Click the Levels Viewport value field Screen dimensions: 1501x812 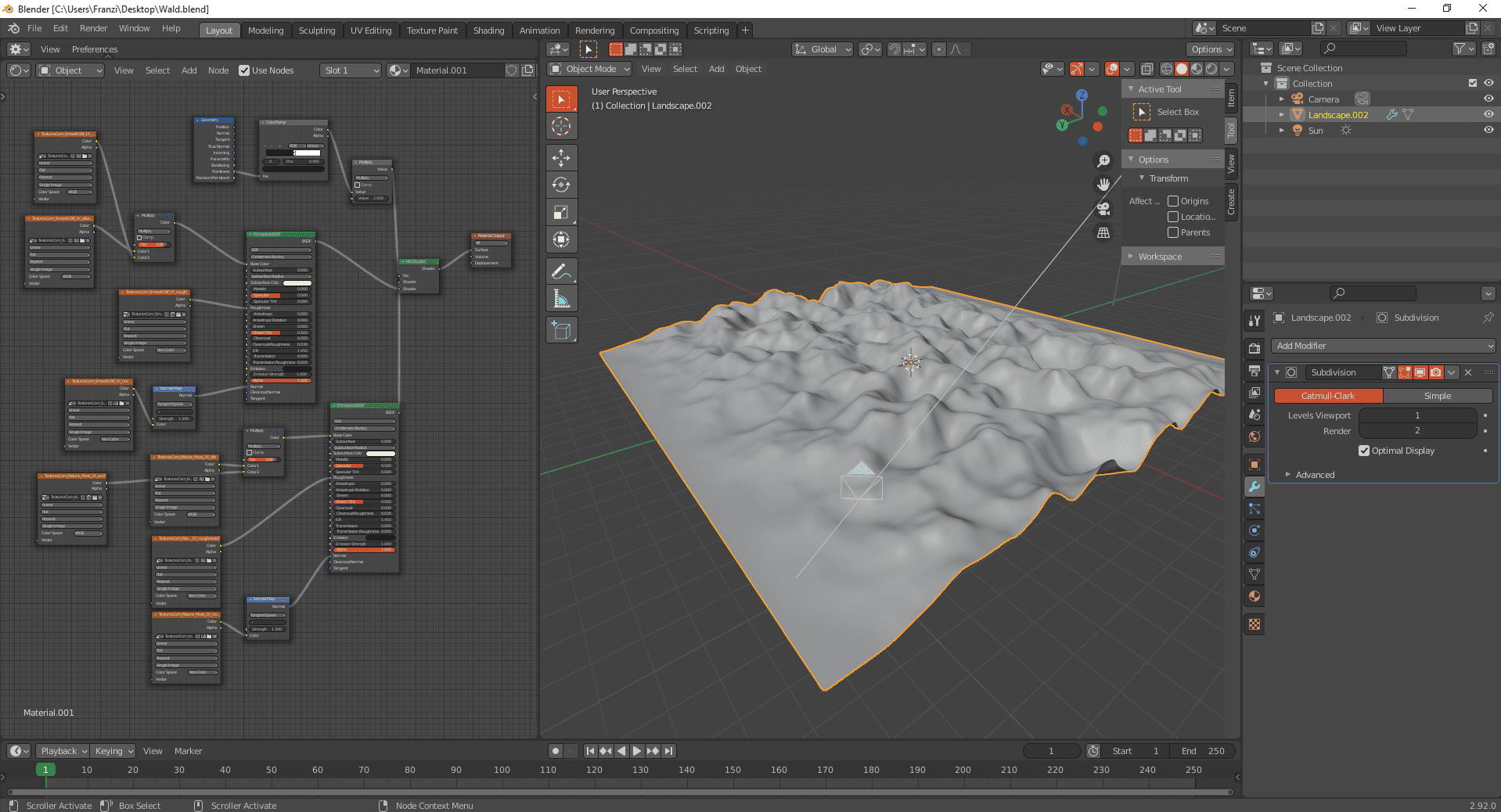(1417, 415)
